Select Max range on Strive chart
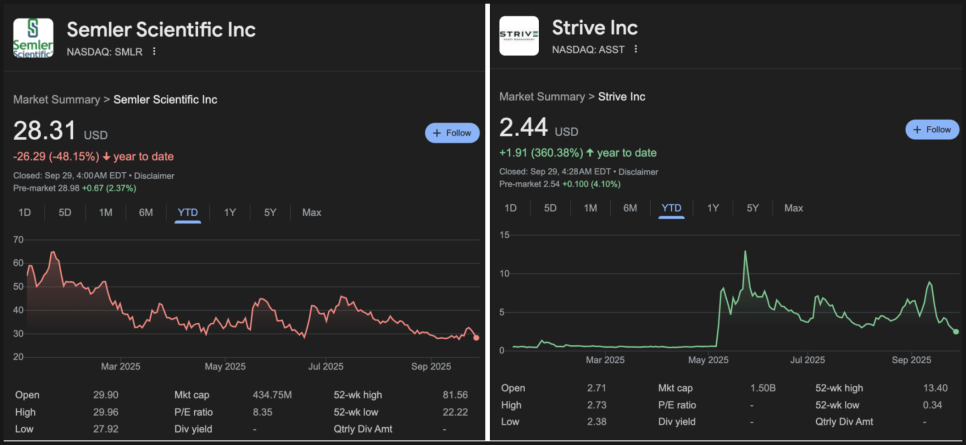The height and width of the screenshot is (445, 966). [794, 208]
